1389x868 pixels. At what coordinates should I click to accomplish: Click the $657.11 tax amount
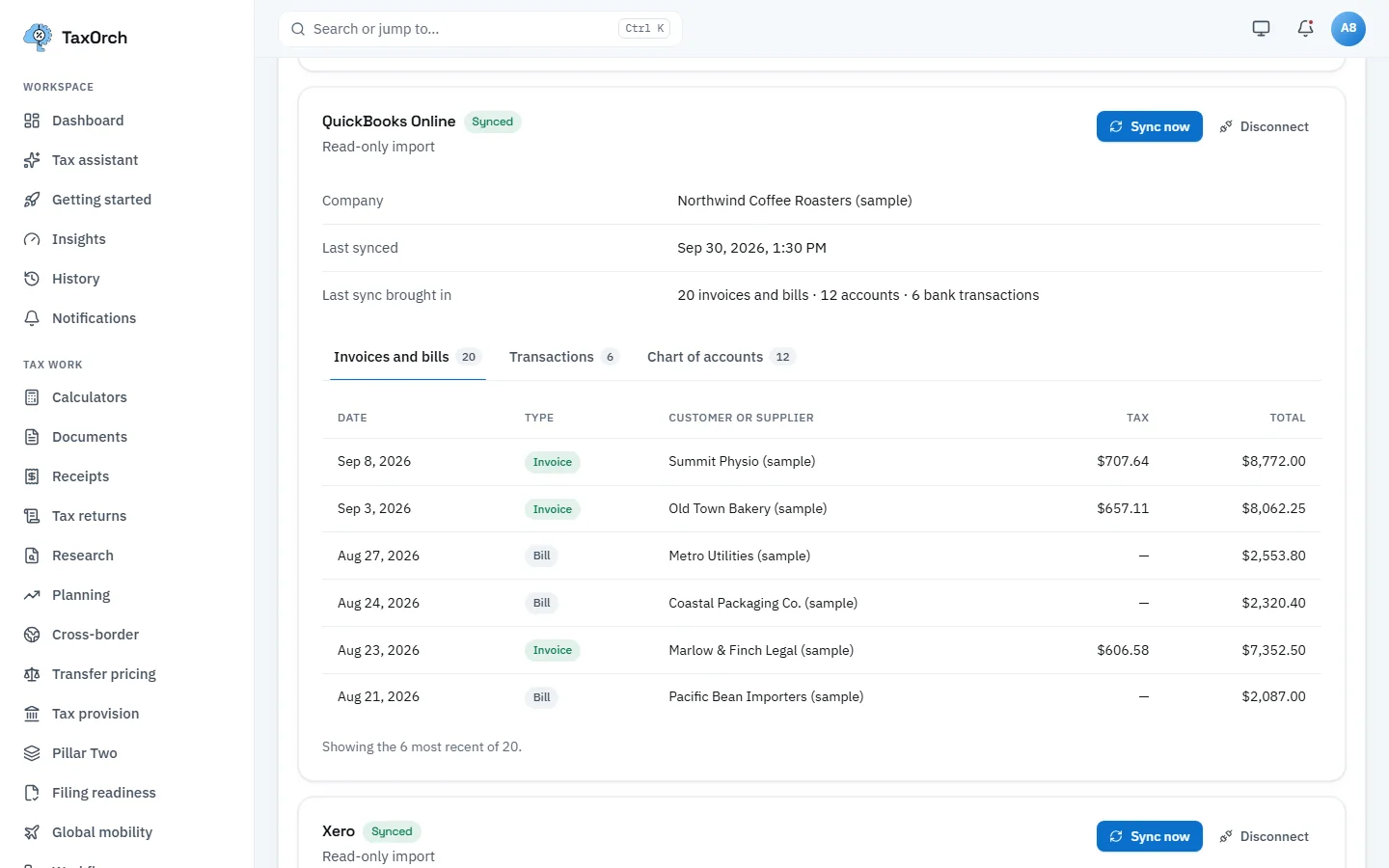pos(1123,508)
